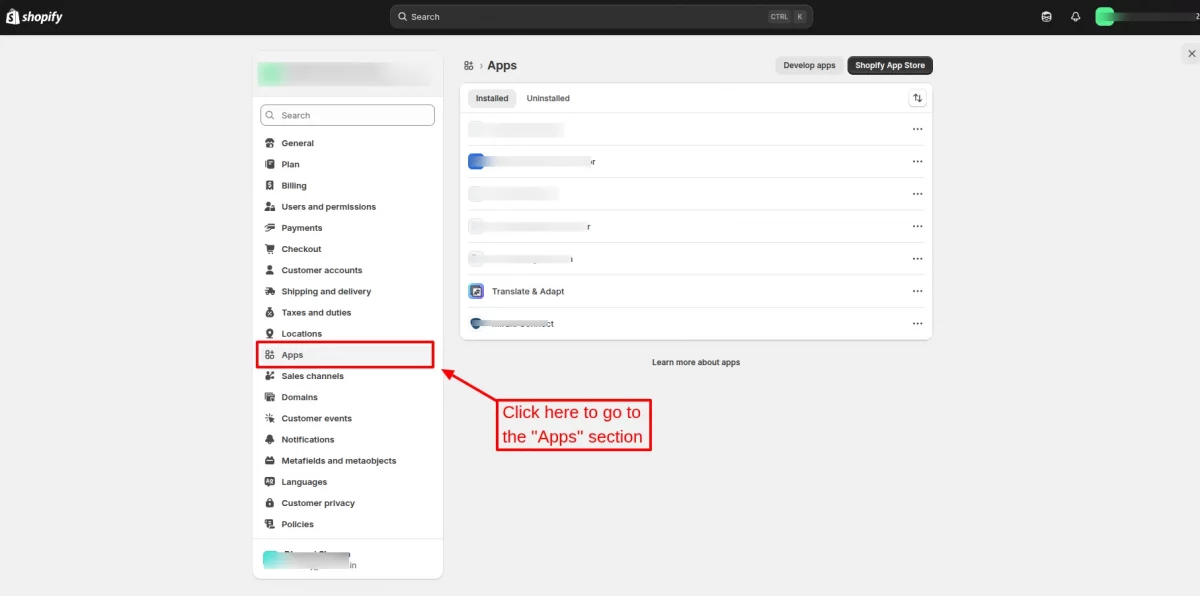This screenshot has width=1200, height=596.
Task: Click the settings sidebar Search field
Action: (x=347, y=115)
